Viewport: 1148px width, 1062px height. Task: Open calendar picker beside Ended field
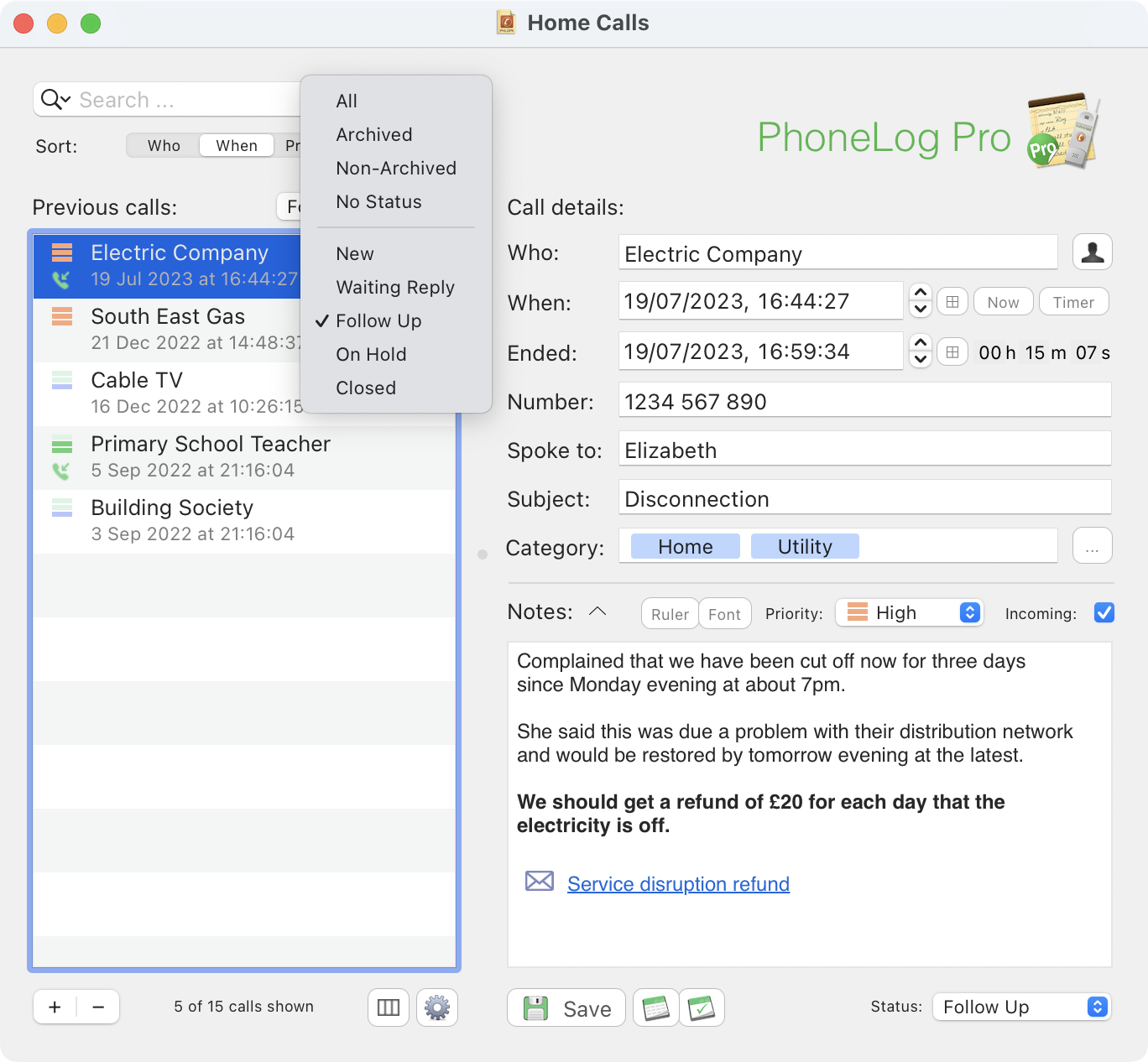pyautogui.click(x=952, y=352)
